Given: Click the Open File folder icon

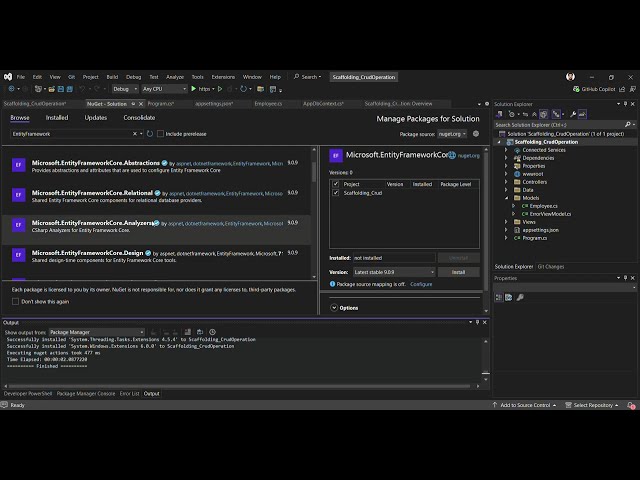Looking at the screenshot, I should [51, 89].
